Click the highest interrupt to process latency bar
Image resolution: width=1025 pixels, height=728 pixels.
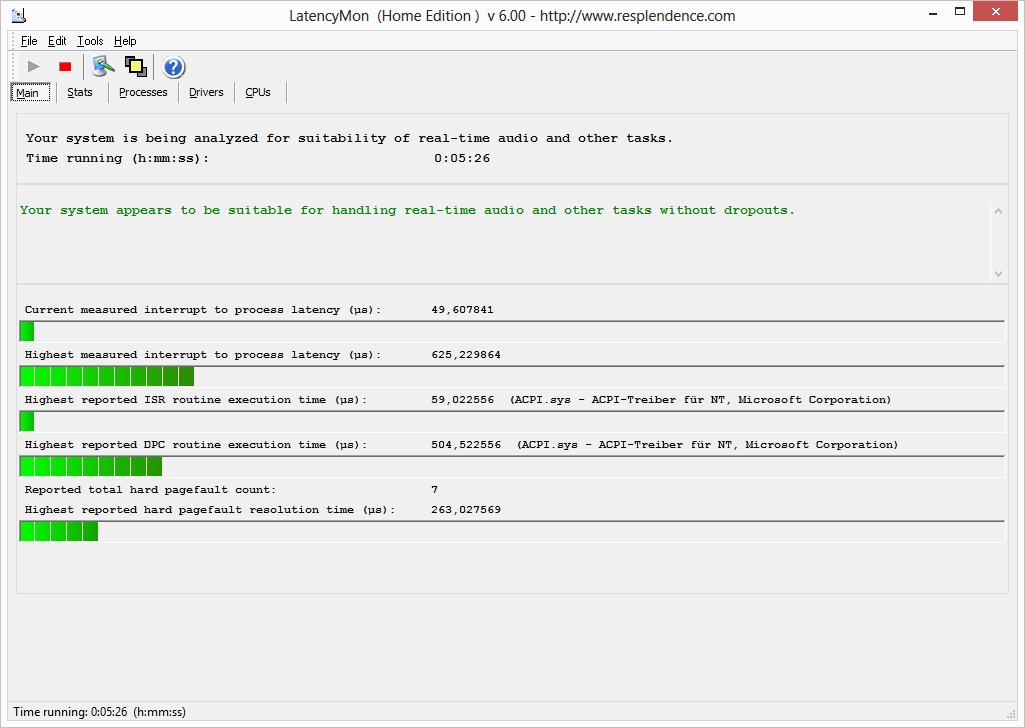tap(512, 377)
